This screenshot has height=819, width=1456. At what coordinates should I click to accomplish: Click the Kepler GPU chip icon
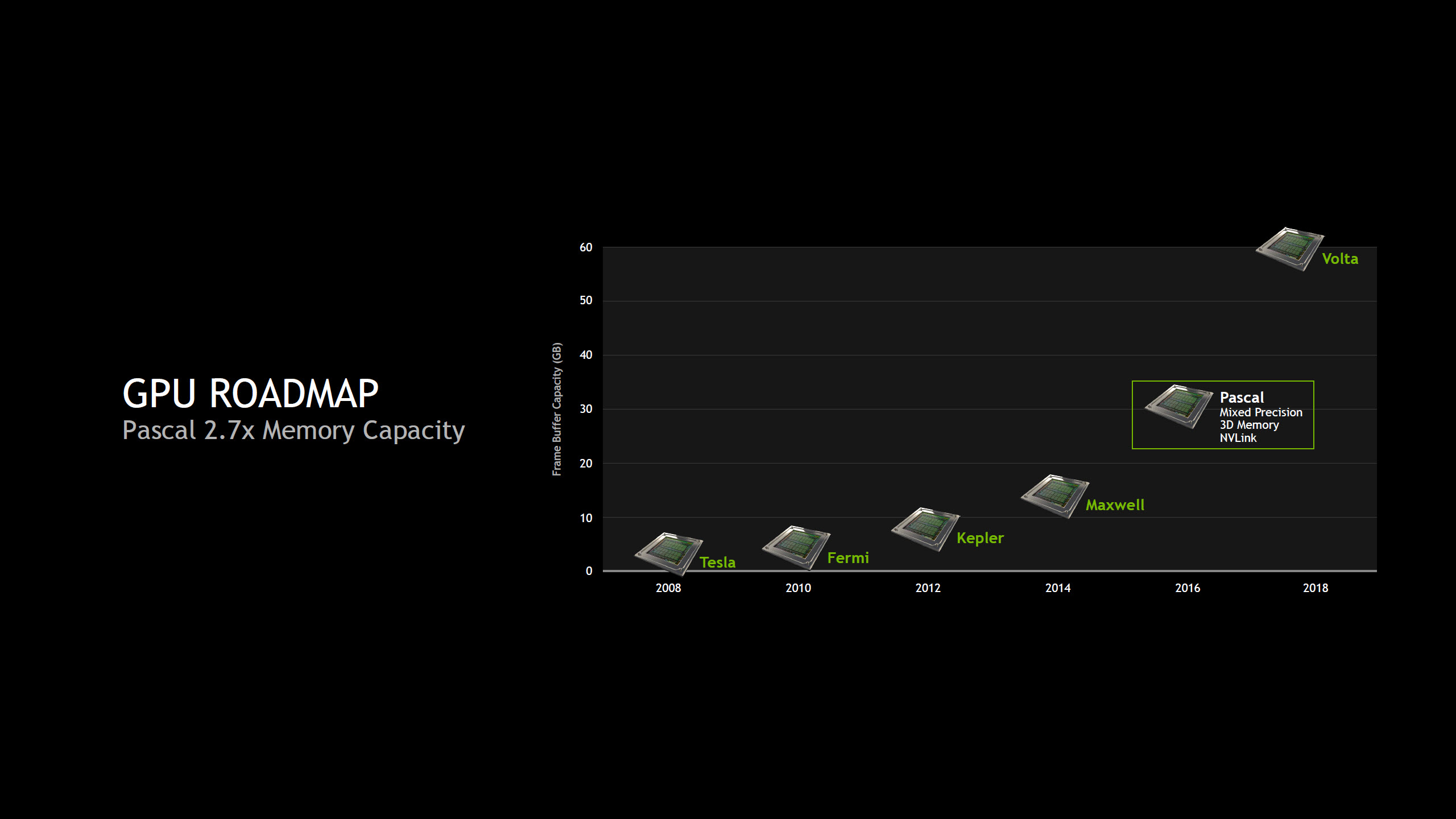point(925,529)
